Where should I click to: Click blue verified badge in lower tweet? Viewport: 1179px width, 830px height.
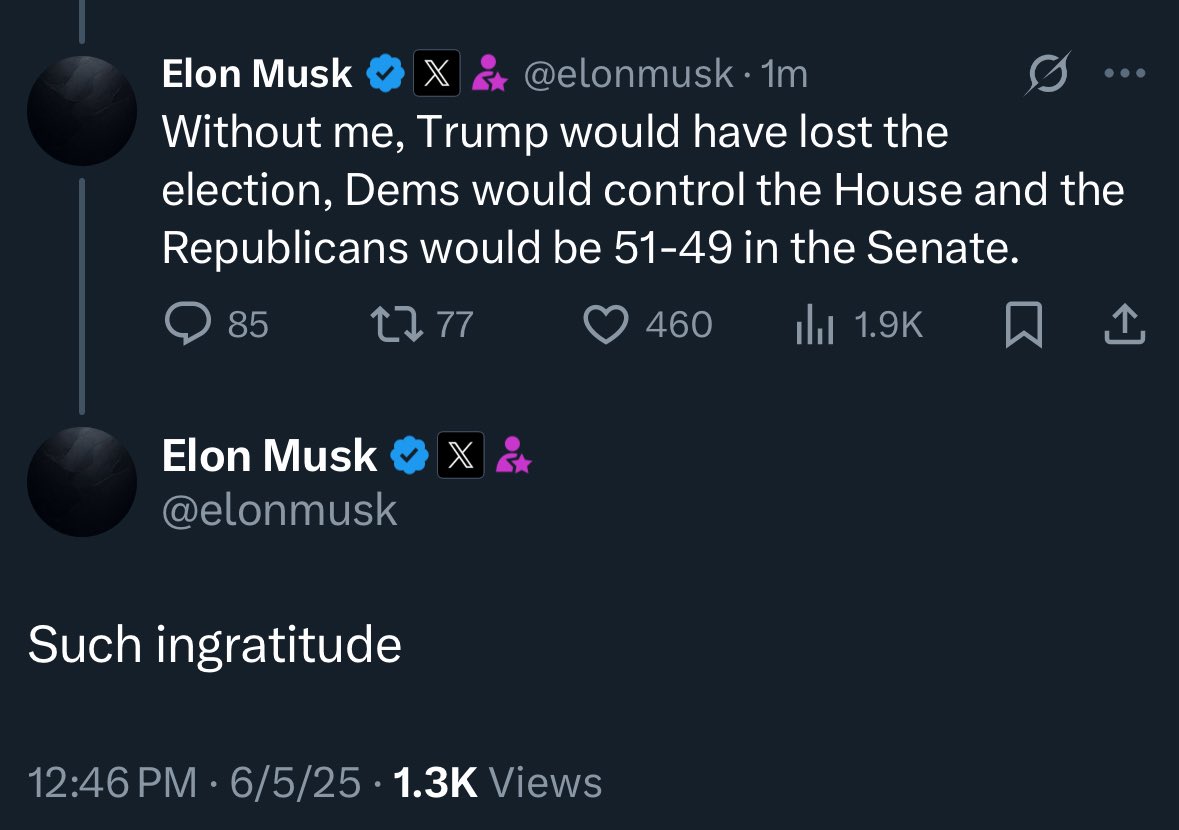[410, 455]
